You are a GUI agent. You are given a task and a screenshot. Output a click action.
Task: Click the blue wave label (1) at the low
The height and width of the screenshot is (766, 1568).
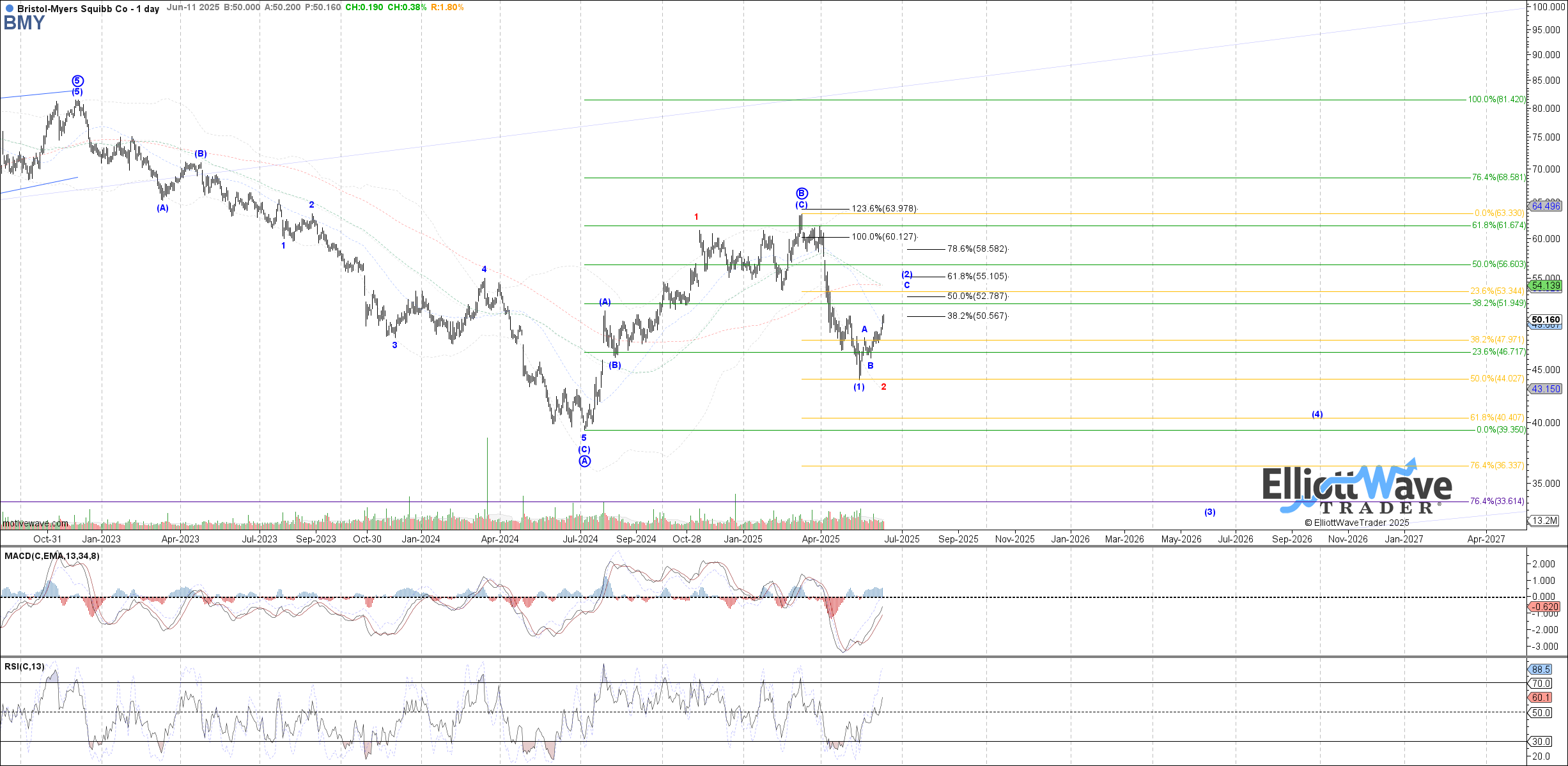coord(859,387)
